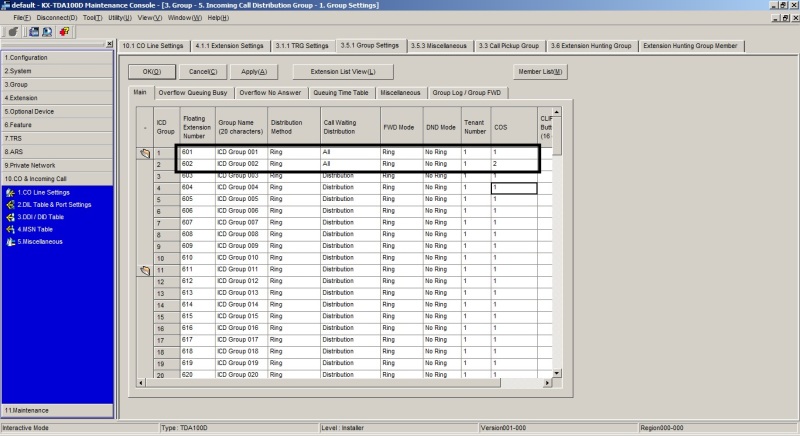Open the CO Line Settings sidebar item icon

[x=10, y=193]
